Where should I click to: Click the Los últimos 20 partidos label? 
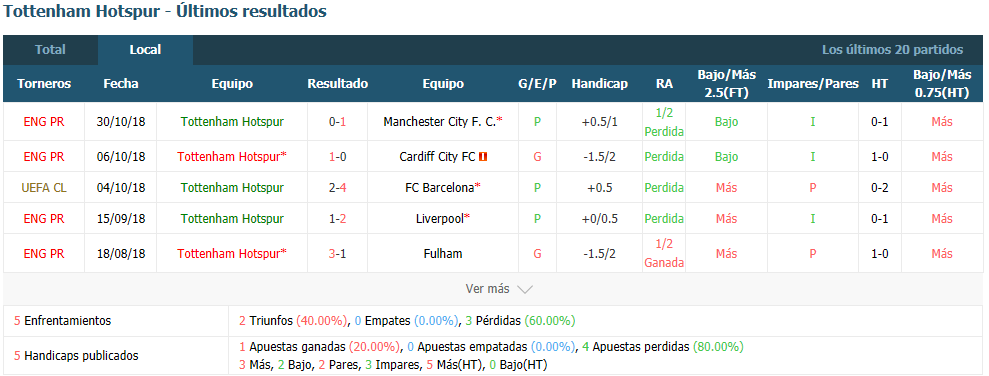pyautogui.click(x=892, y=50)
